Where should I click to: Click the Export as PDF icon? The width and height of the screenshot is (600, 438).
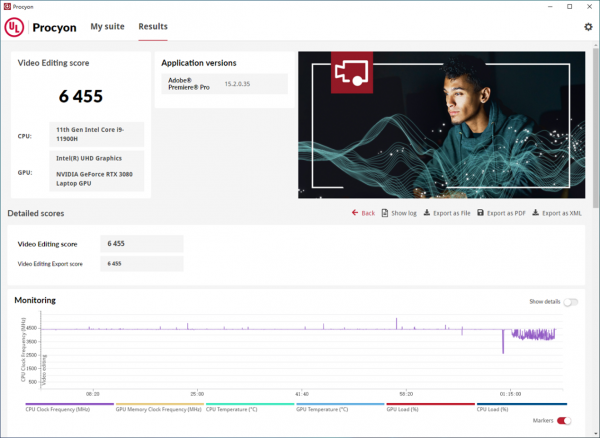[480, 213]
